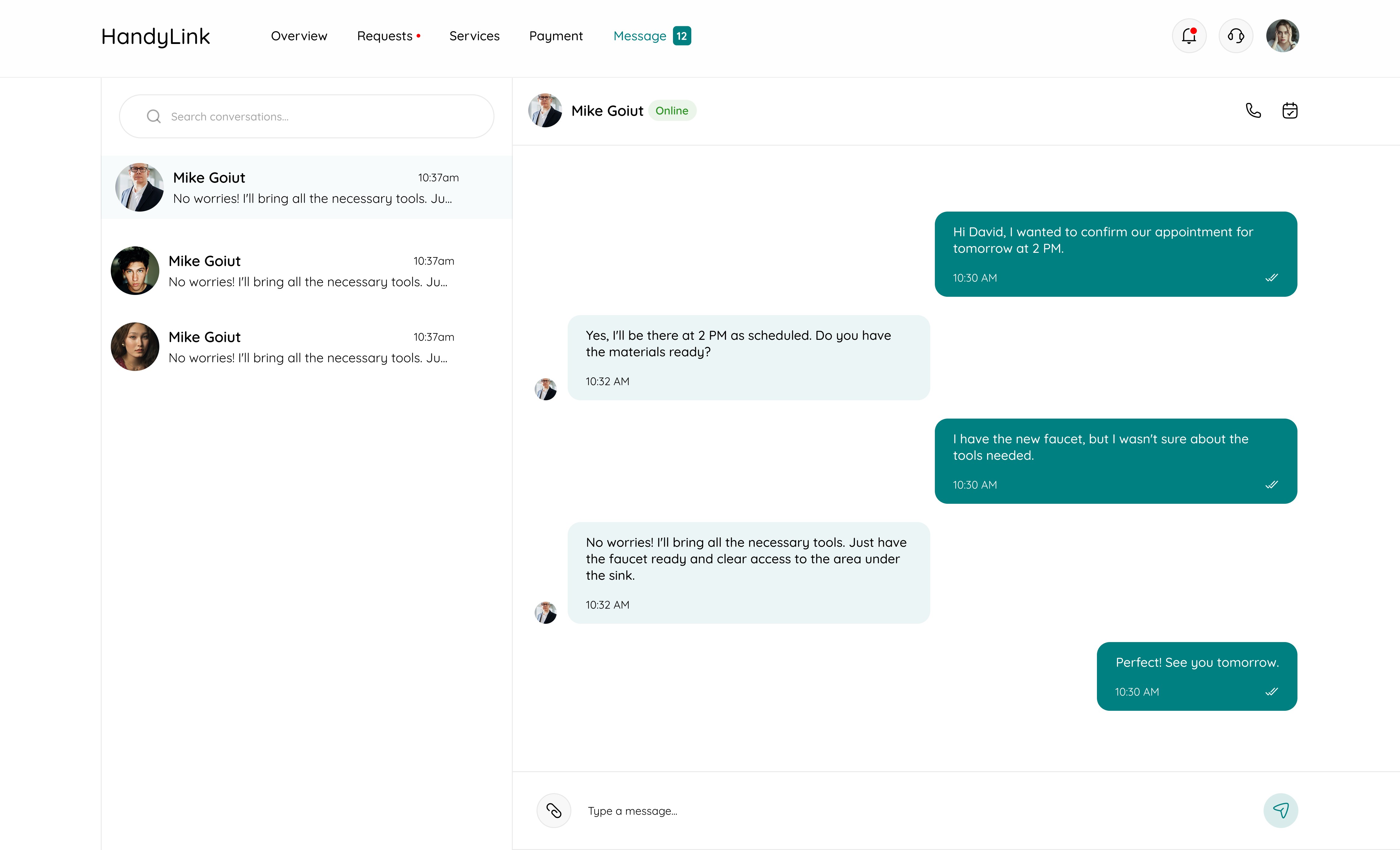This screenshot has width=1400, height=850.
Task: Open the notifications bell icon
Action: click(x=1188, y=36)
